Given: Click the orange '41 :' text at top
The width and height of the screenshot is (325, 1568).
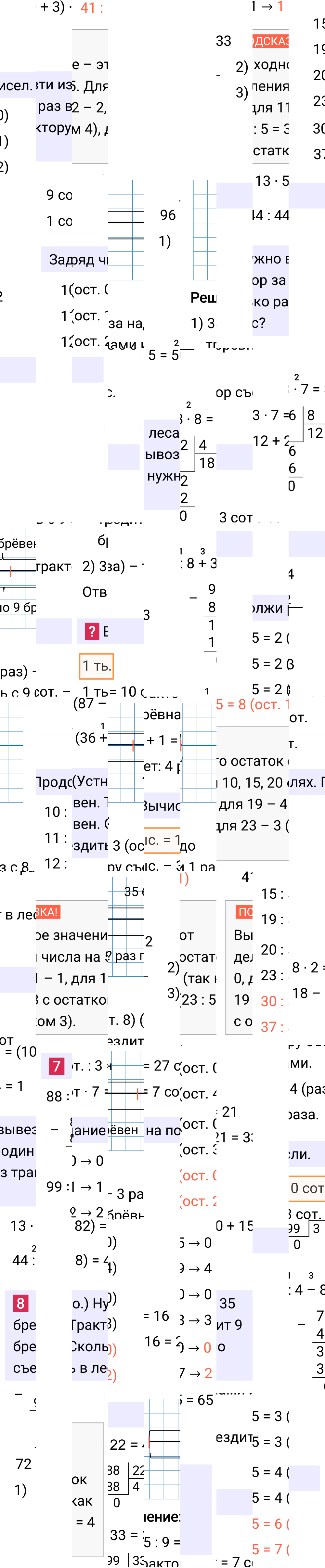Looking at the screenshot, I should (x=91, y=8).
